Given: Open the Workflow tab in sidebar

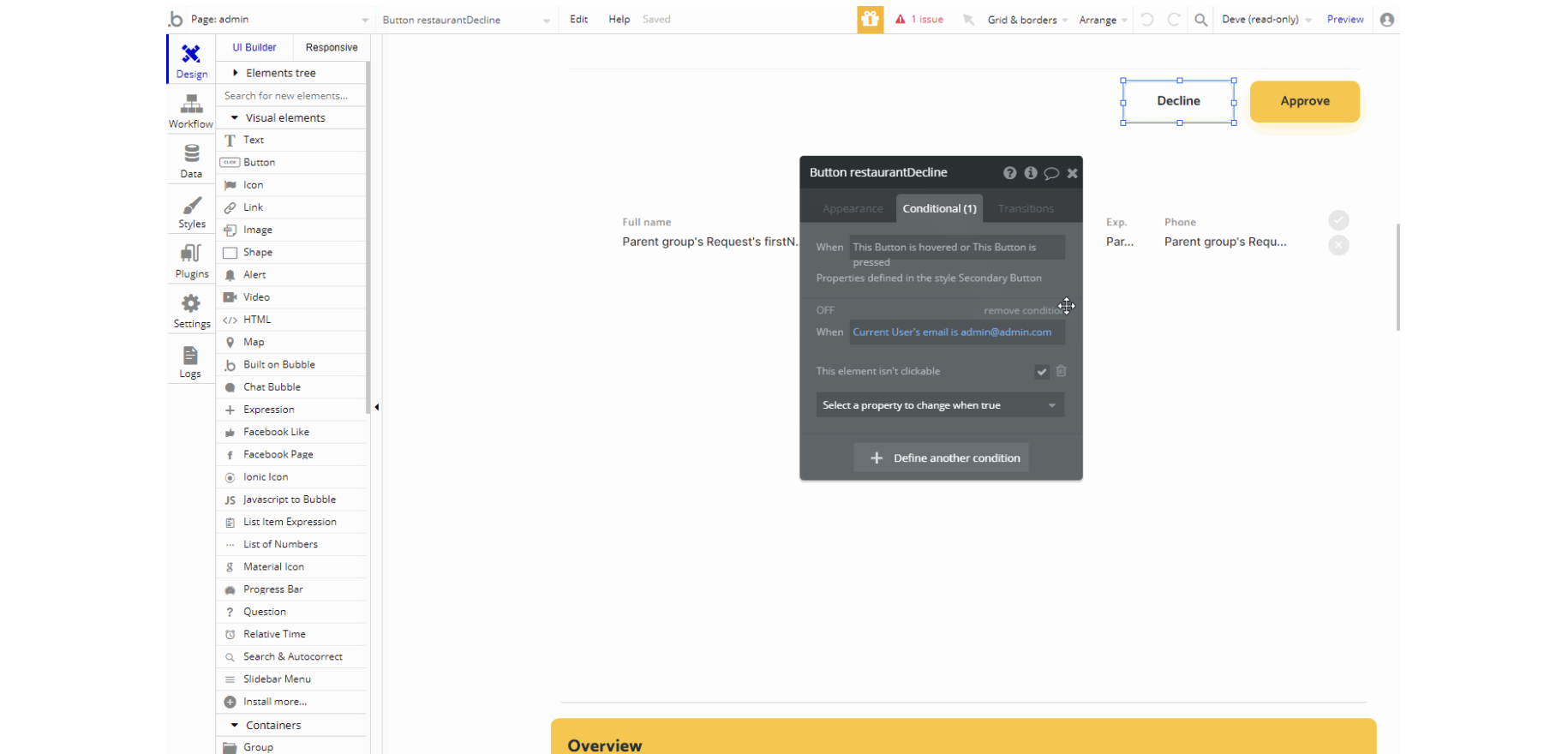Looking at the screenshot, I should pos(191,111).
